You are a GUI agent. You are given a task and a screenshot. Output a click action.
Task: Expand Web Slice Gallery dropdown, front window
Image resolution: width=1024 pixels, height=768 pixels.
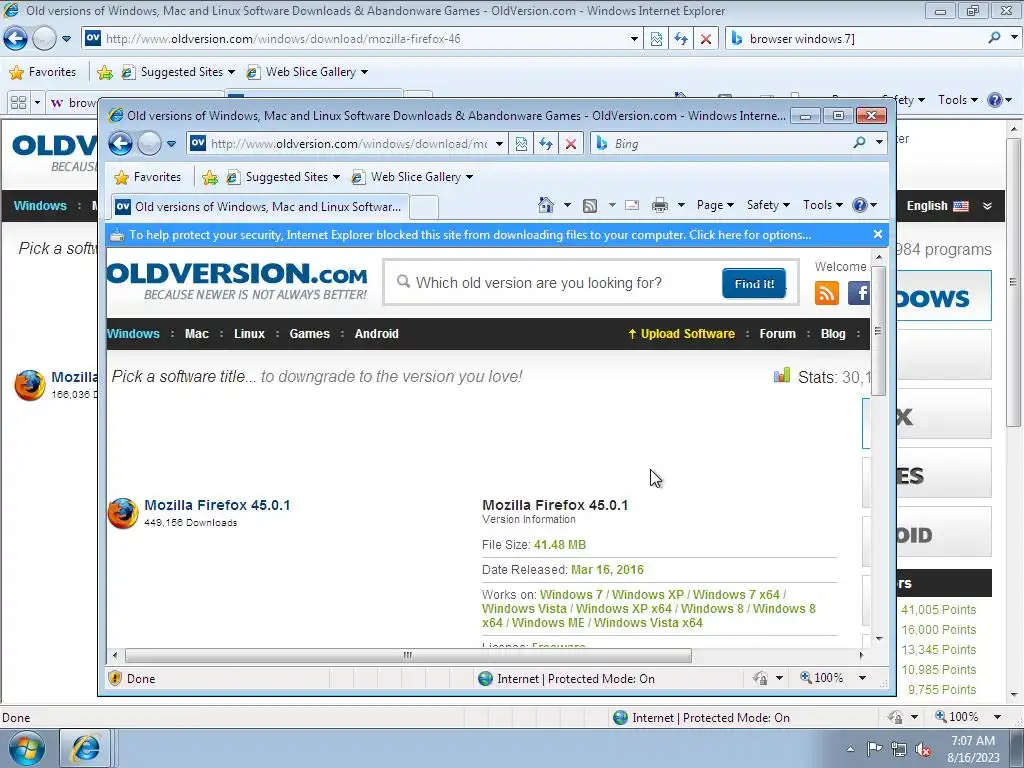point(470,177)
